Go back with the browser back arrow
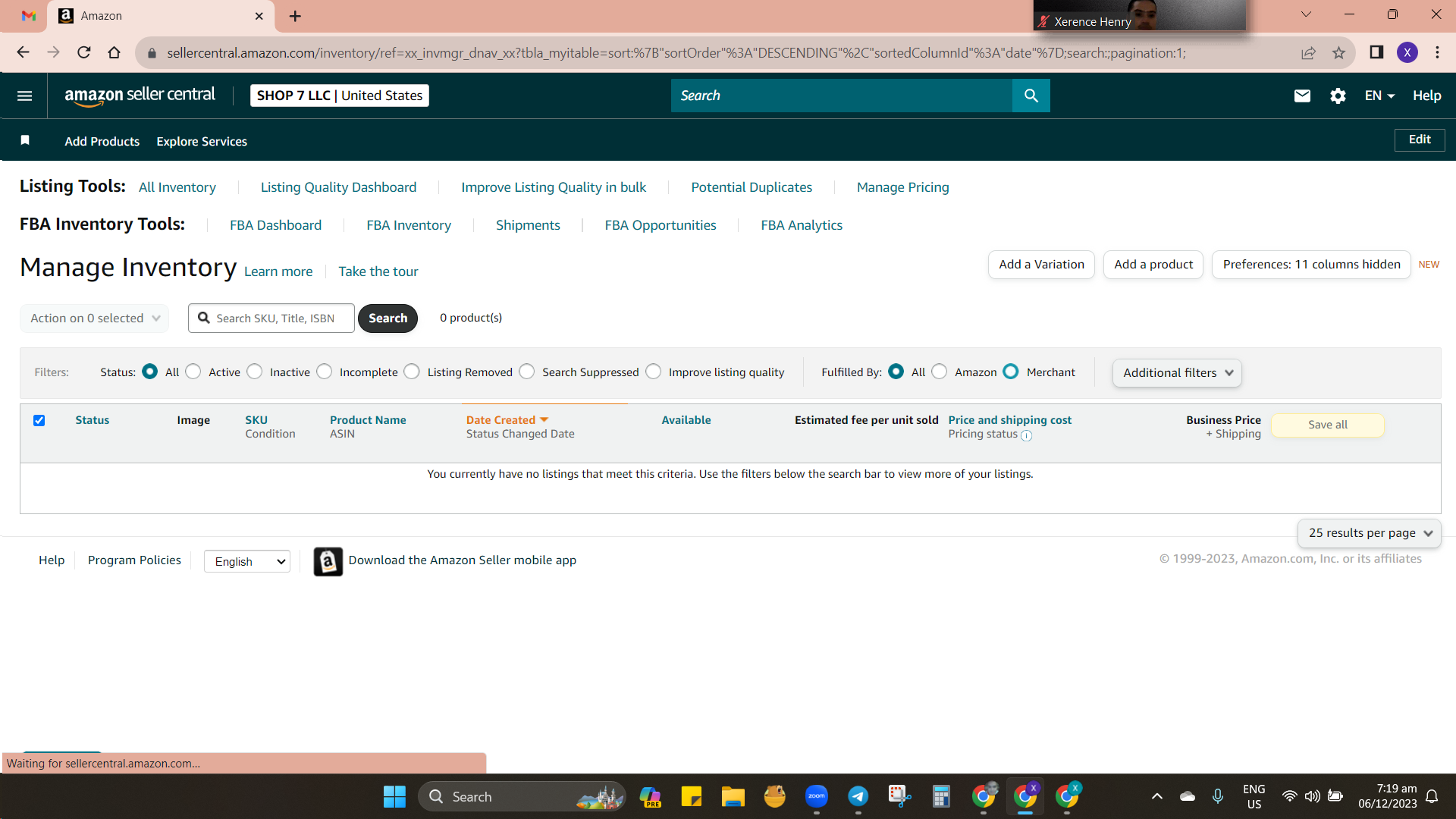1456x819 pixels. pyautogui.click(x=23, y=52)
